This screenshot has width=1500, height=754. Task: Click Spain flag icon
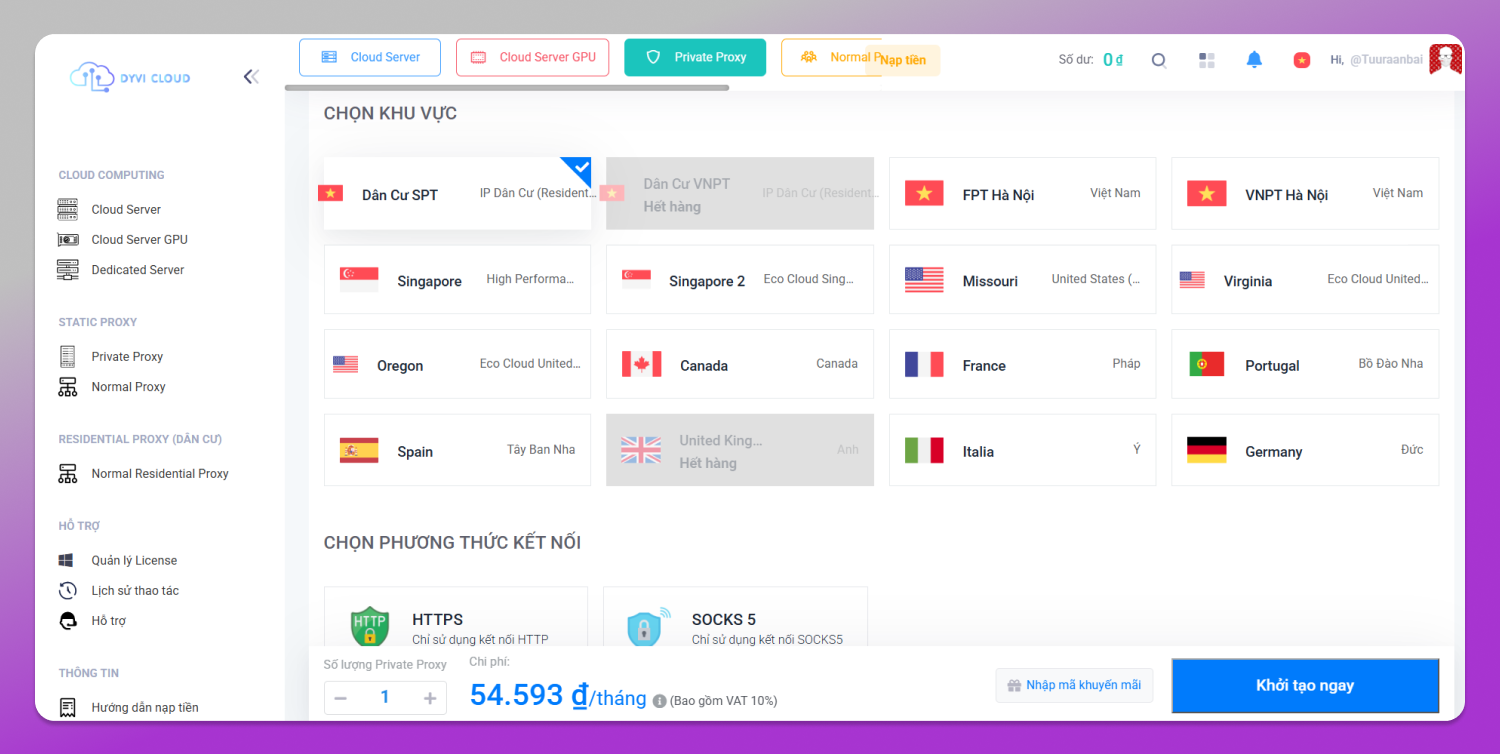coord(359,450)
